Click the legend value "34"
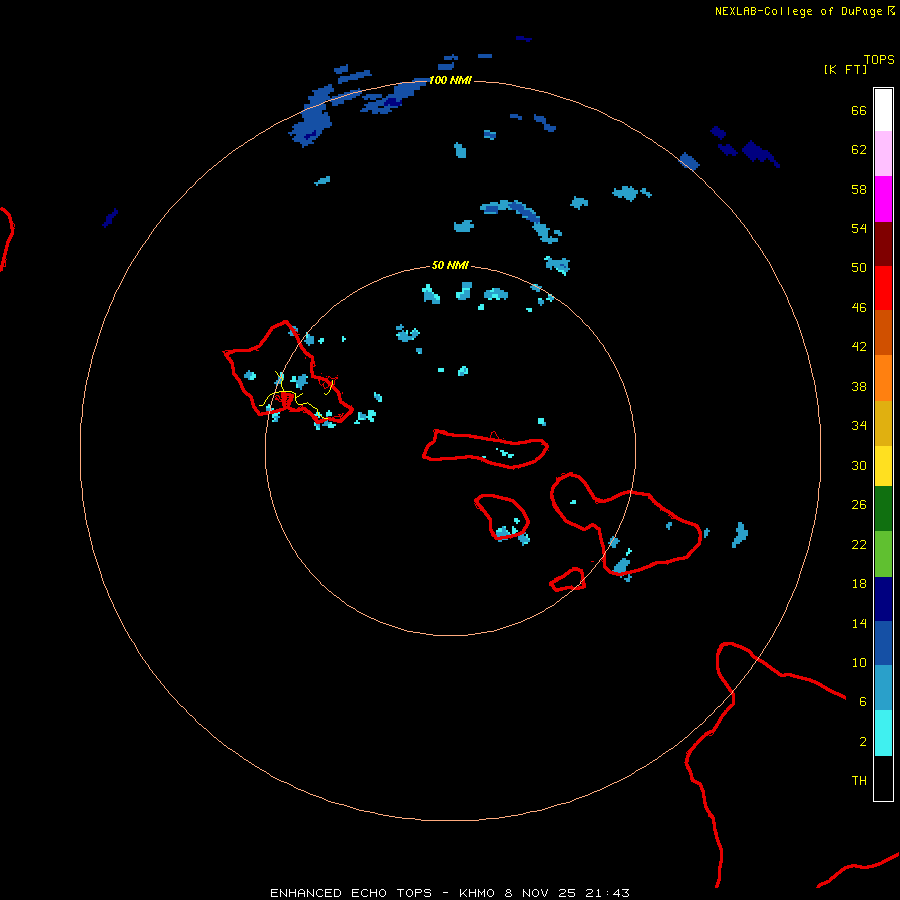 (x=859, y=425)
